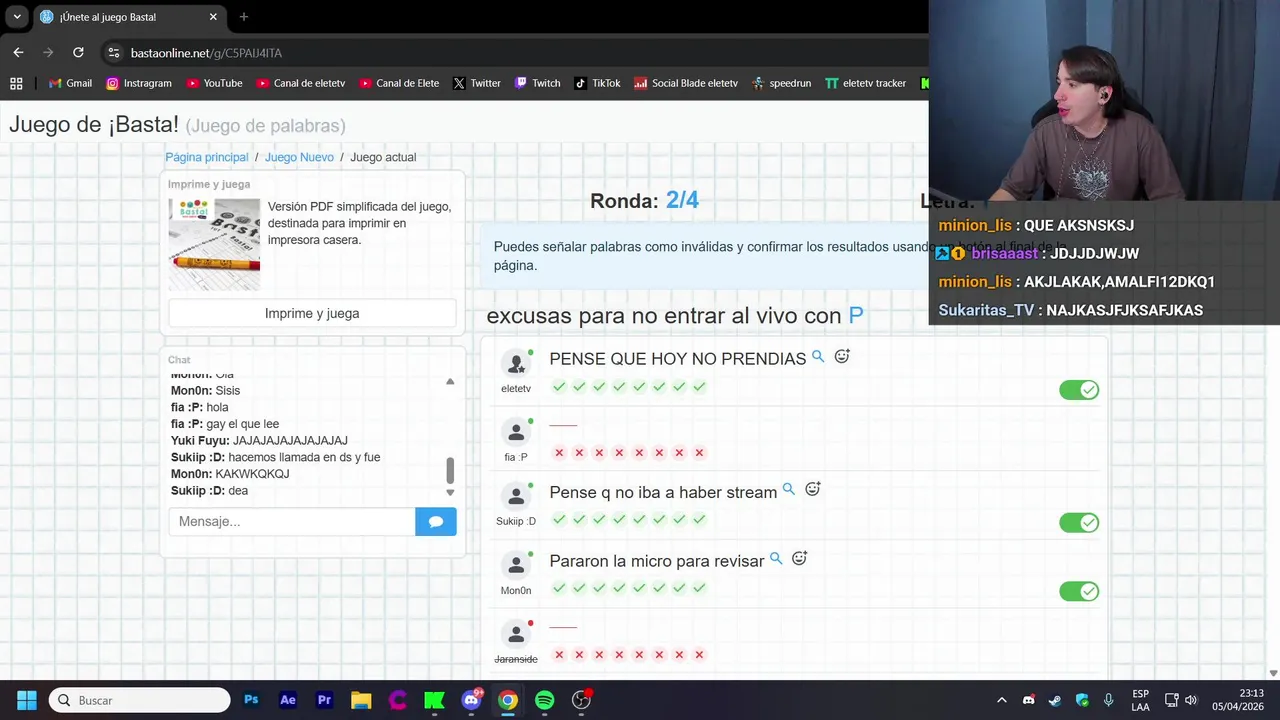This screenshot has height=720, width=1280.
Task: Open Twitch bookmark
Action: 537,83
